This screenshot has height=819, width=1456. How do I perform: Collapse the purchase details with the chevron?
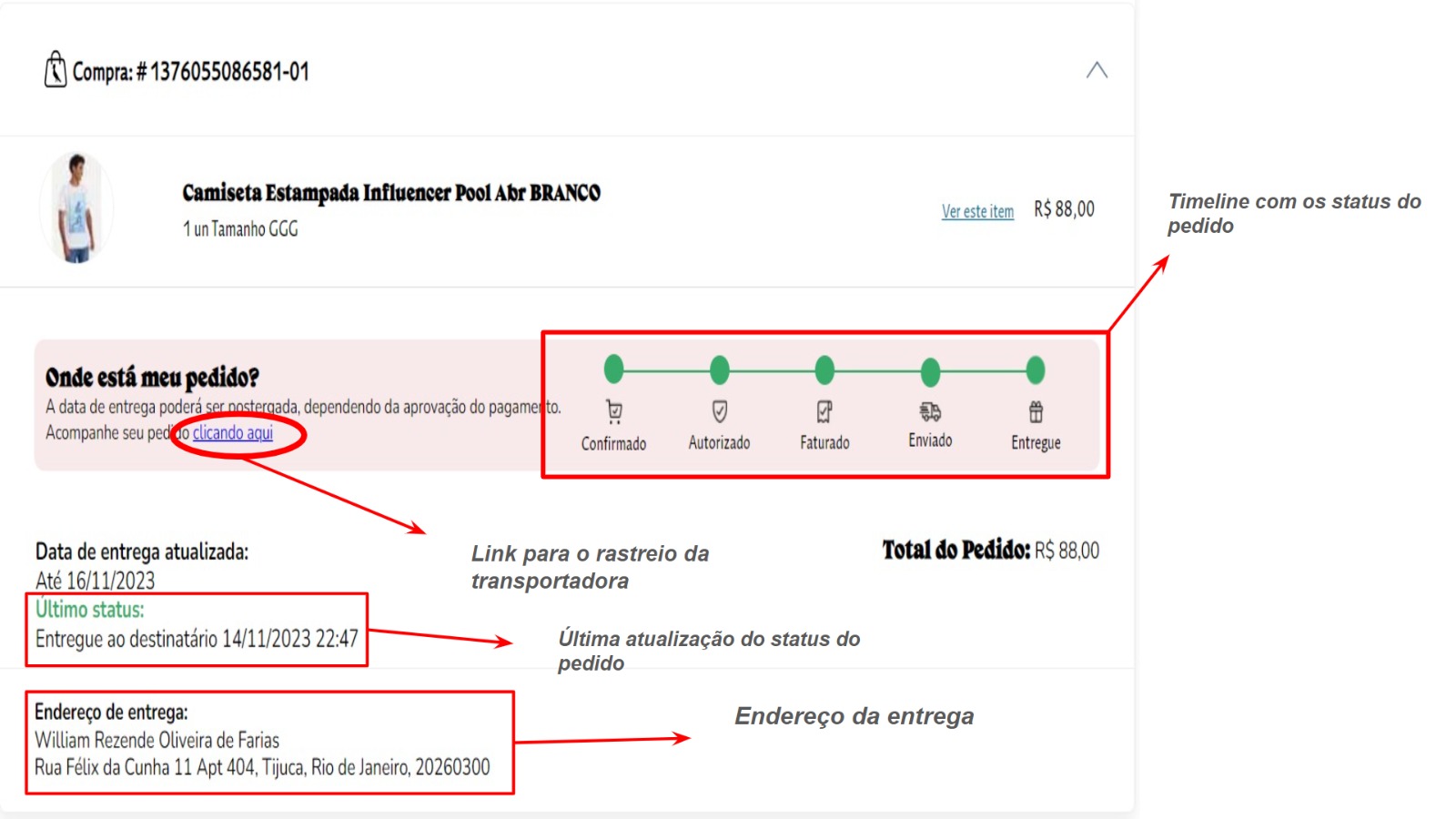tap(1097, 70)
